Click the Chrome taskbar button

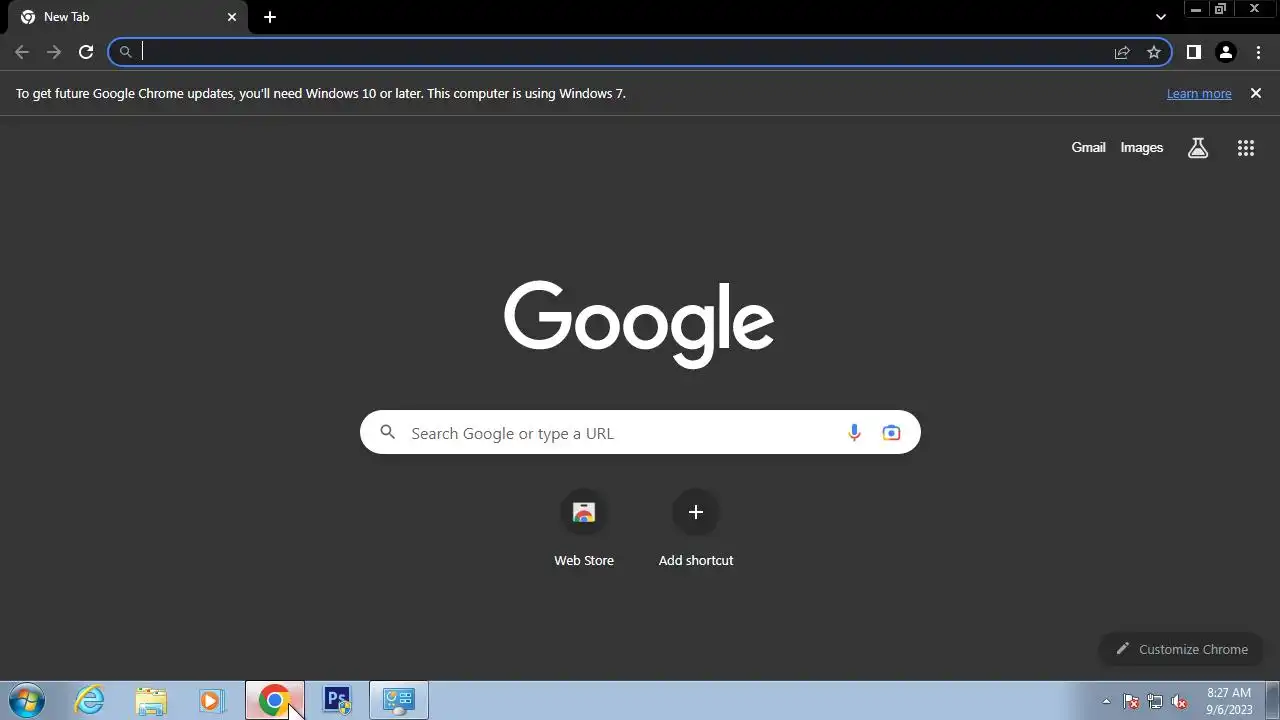click(275, 700)
